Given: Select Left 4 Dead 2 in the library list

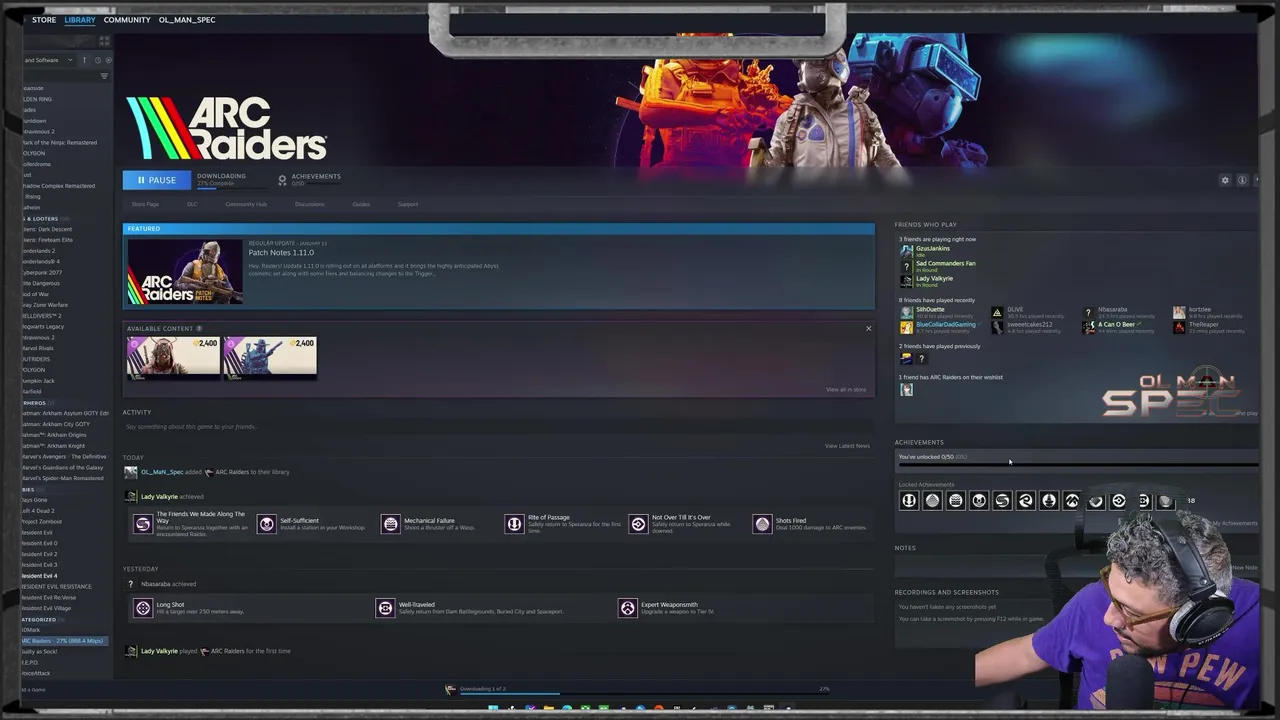Looking at the screenshot, I should 38,511.
